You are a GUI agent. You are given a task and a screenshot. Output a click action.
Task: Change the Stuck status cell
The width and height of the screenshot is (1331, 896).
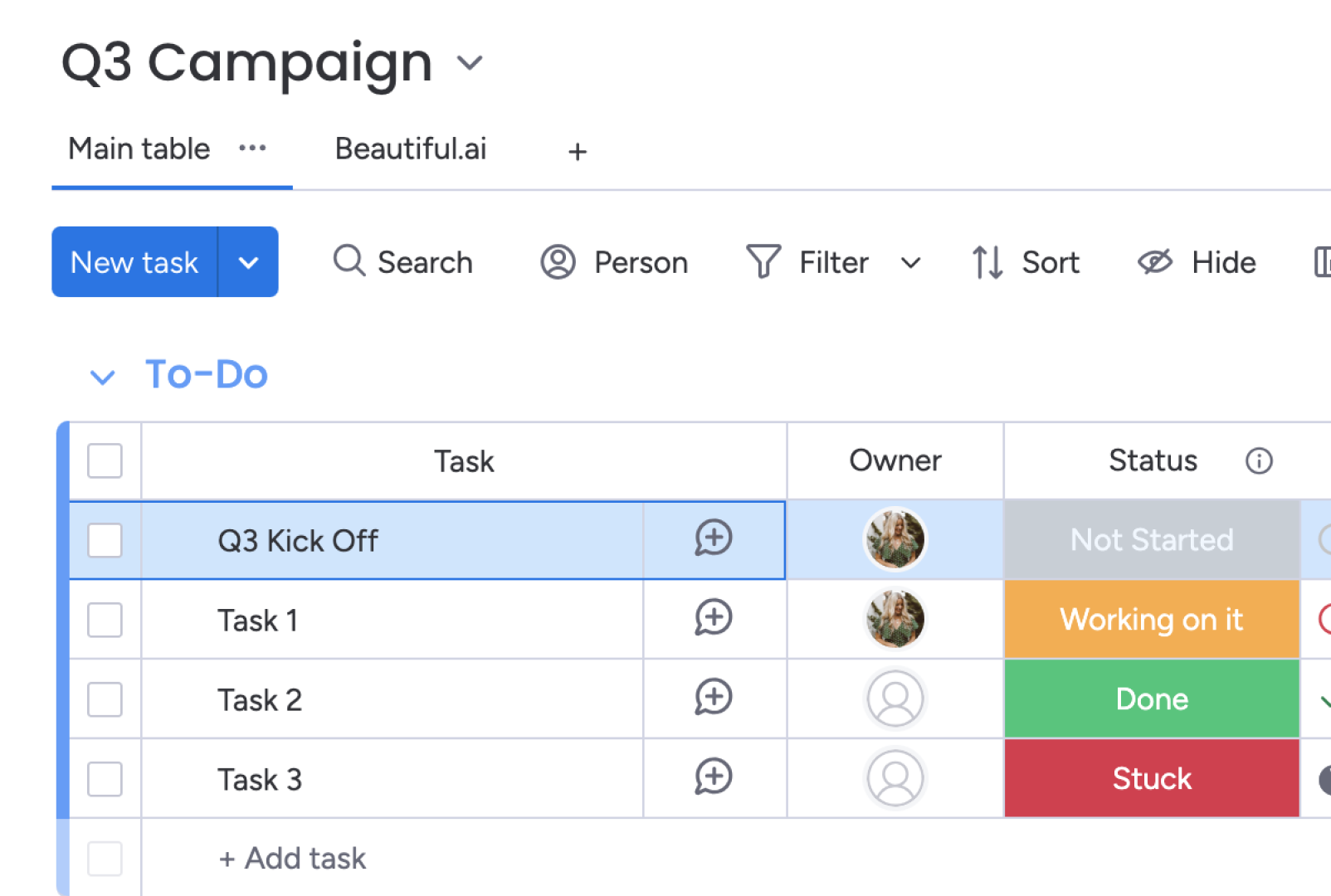click(x=1152, y=778)
